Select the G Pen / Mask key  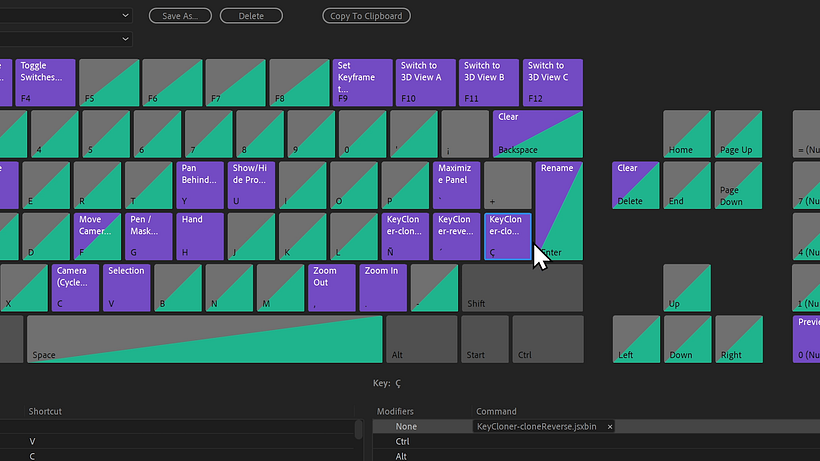click(x=149, y=236)
